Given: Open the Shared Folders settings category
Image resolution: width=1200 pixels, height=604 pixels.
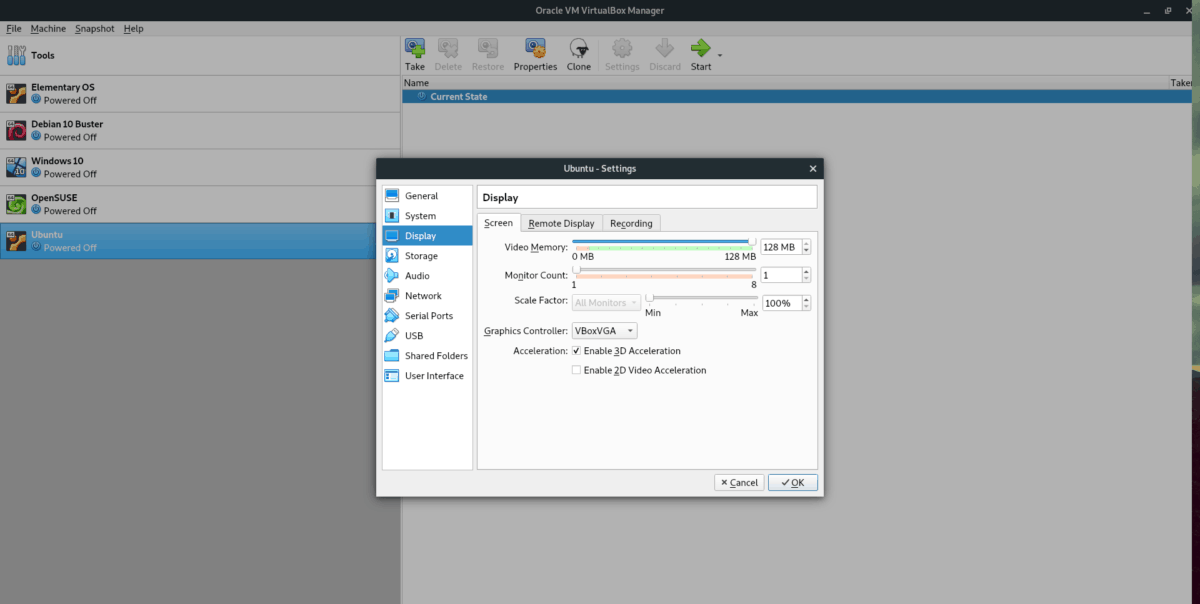Looking at the screenshot, I should pyautogui.click(x=435, y=356).
